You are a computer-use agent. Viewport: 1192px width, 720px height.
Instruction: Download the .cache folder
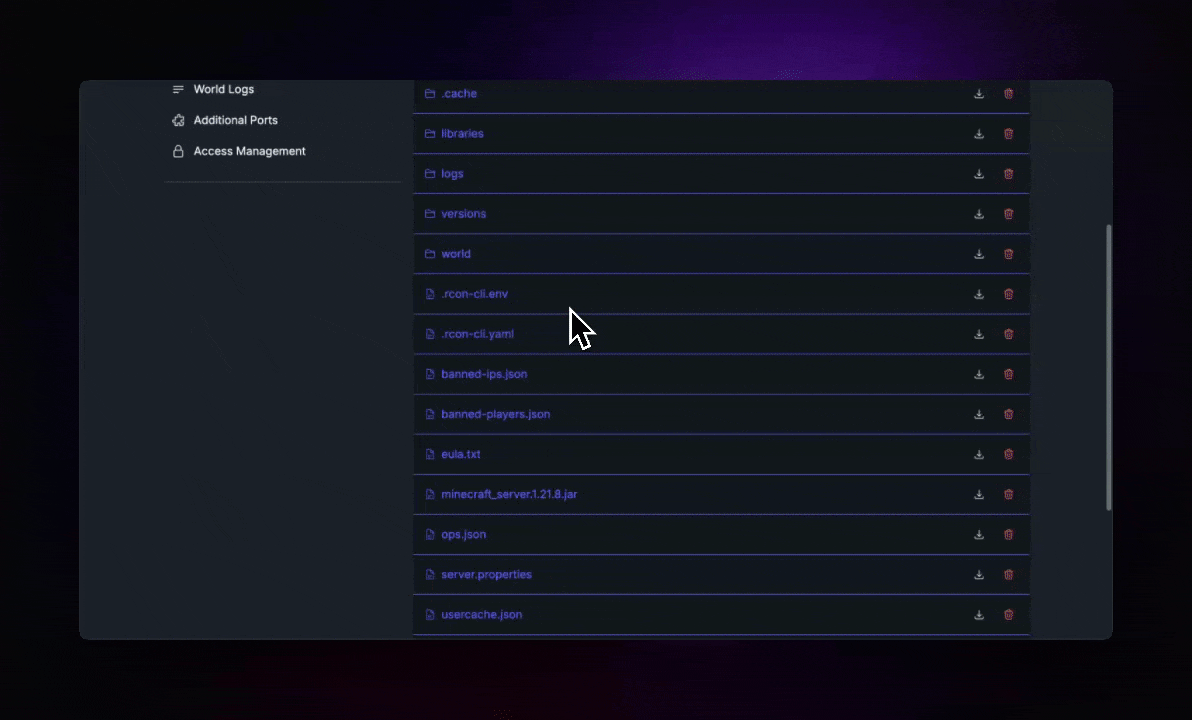pyautogui.click(x=979, y=94)
